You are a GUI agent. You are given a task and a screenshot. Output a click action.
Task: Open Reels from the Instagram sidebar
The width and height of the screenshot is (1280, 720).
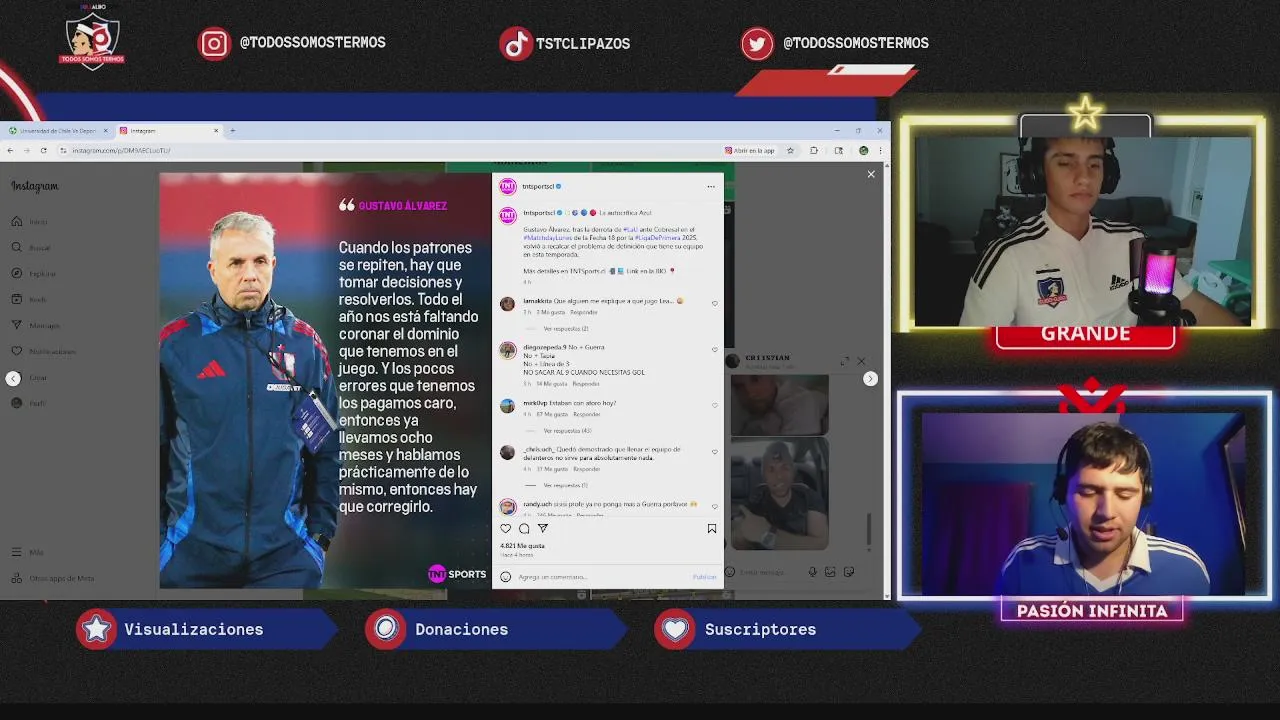pos(29,300)
